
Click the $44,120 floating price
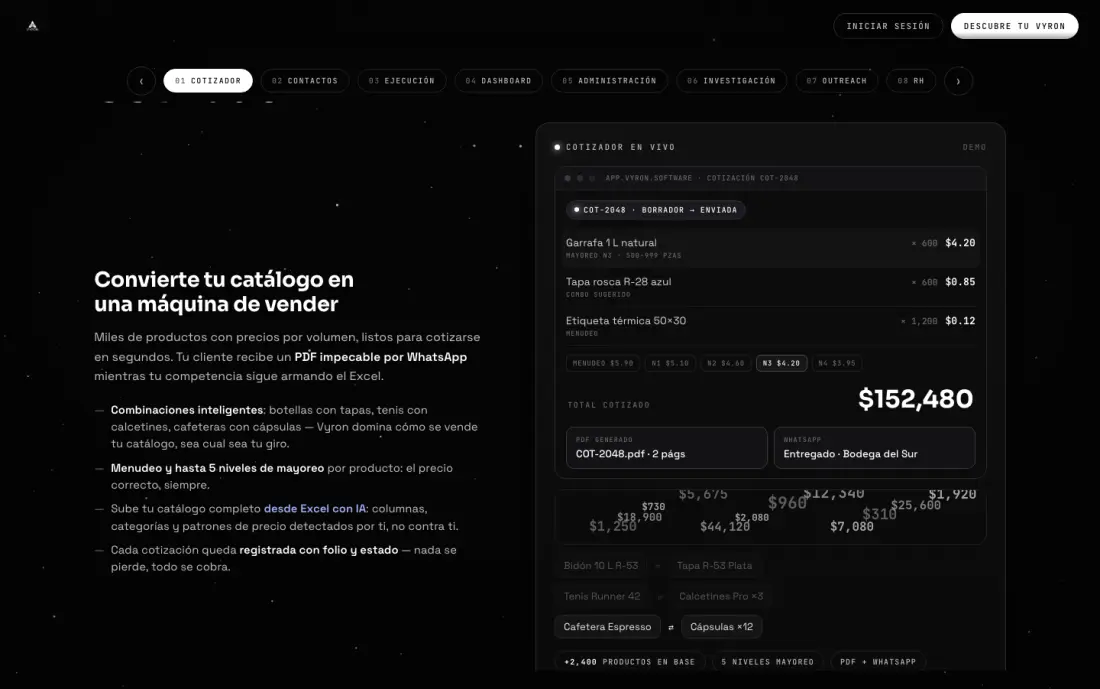725,527
